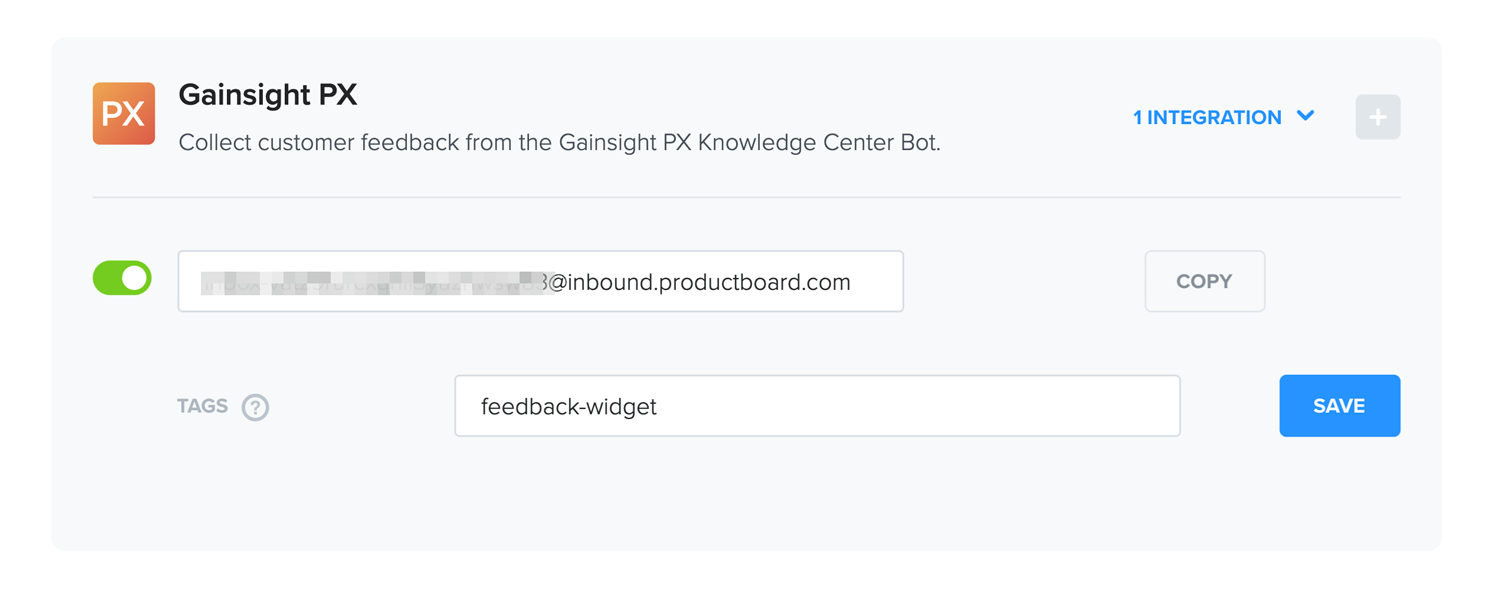Open the question mark help icon beside TAGS
Viewport: 1500px width, 591px height.
coord(256,407)
